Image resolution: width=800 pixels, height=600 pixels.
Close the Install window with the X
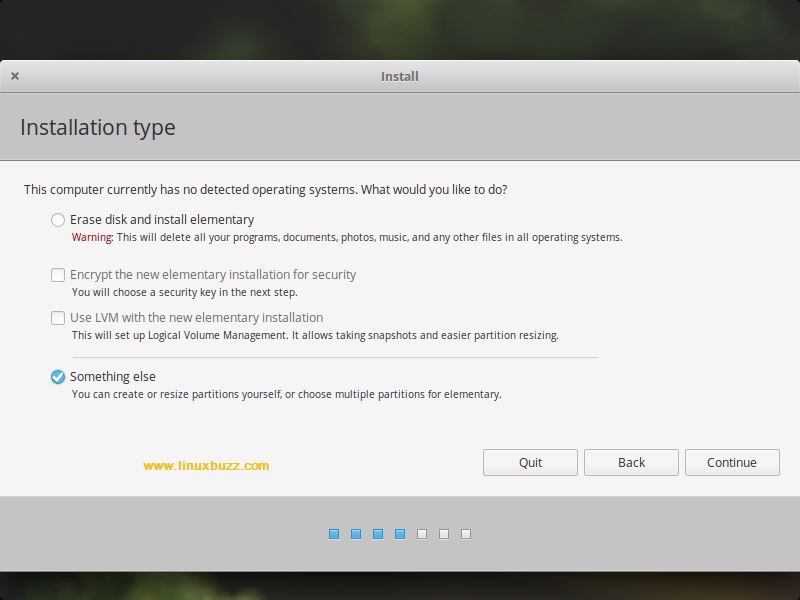(x=15, y=76)
